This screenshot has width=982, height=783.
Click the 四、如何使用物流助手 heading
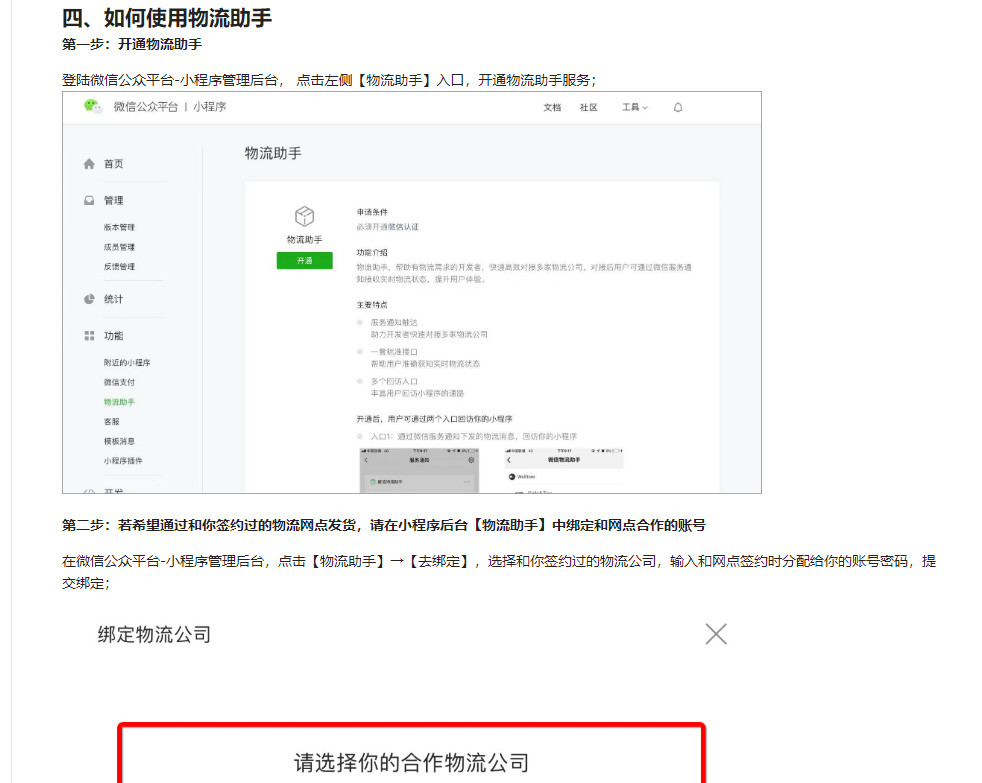[x=167, y=18]
